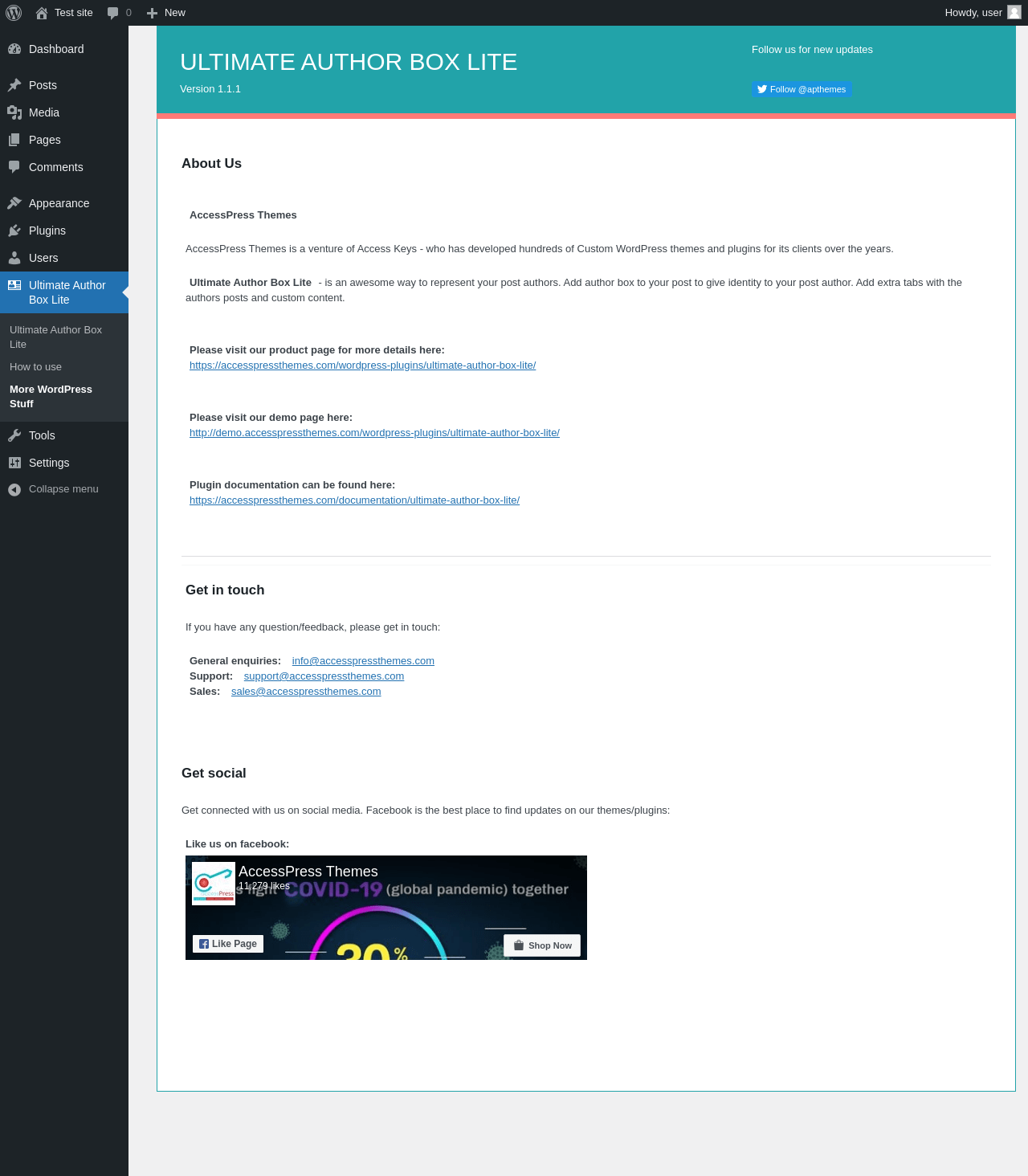Screen dimensions: 1028x1176
Task: Click the WordPress logo icon
Action: click(x=14, y=13)
